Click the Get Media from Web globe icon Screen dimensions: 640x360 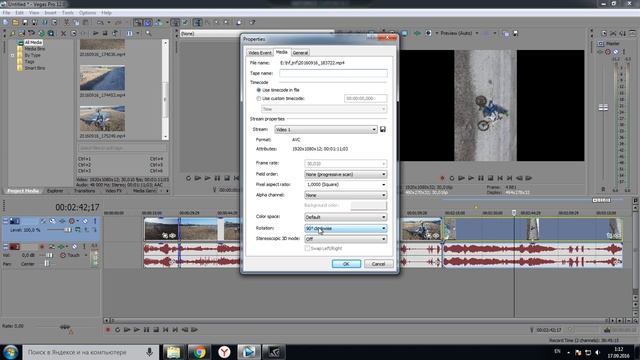42,33
